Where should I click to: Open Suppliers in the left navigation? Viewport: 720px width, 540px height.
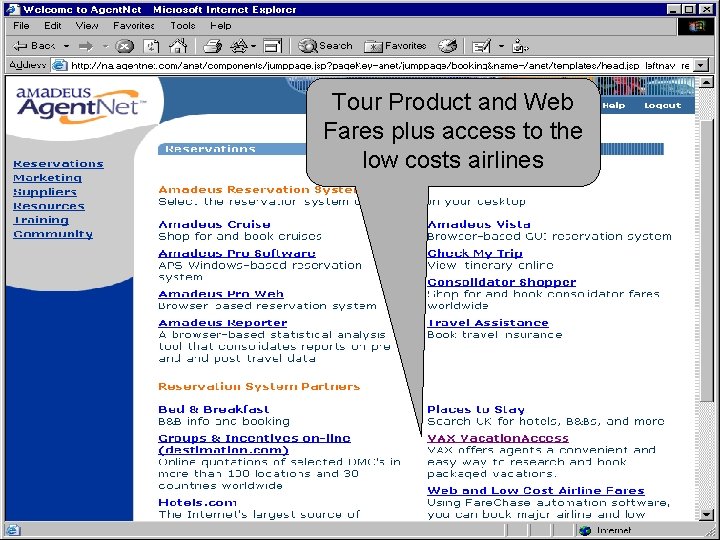tap(45, 192)
